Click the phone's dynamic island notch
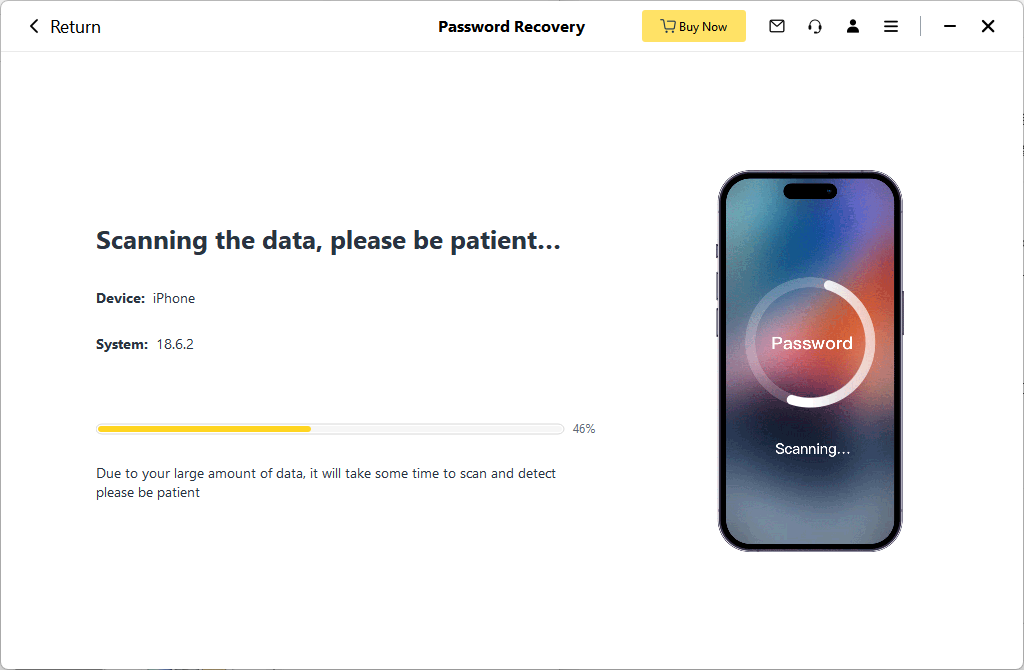The height and width of the screenshot is (670, 1024). (x=810, y=191)
